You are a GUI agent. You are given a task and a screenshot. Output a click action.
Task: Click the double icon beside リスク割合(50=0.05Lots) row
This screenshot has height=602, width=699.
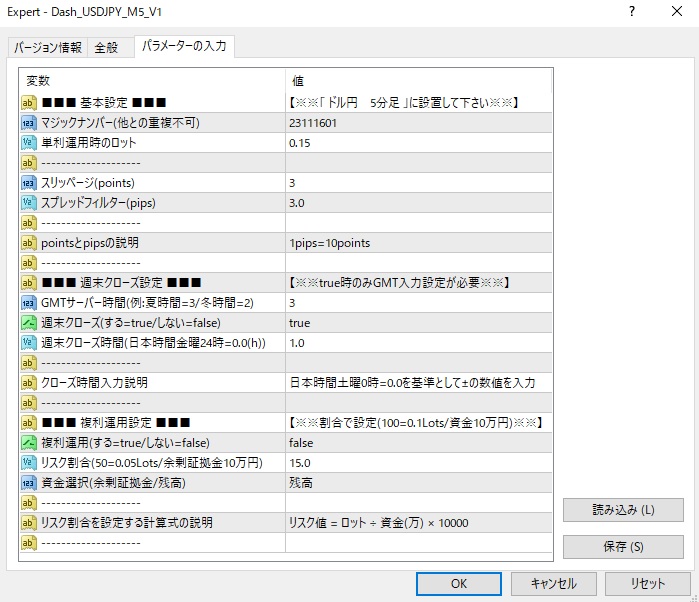(x=29, y=463)
